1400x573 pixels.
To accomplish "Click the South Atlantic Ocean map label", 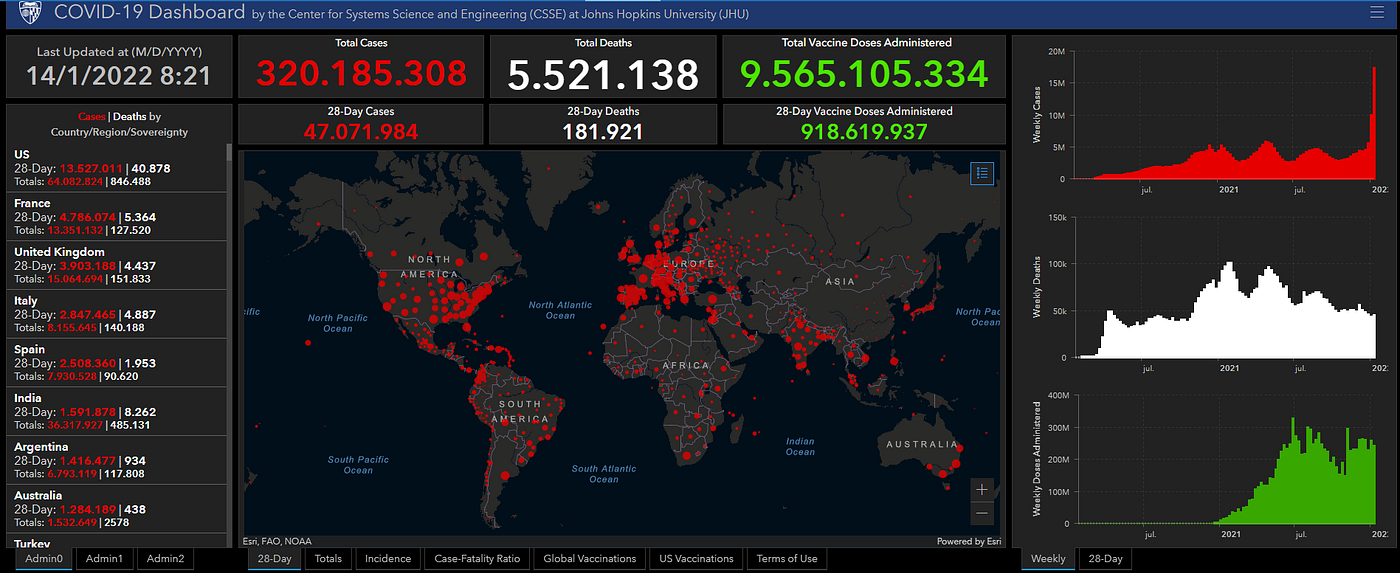I will point(604,474).
